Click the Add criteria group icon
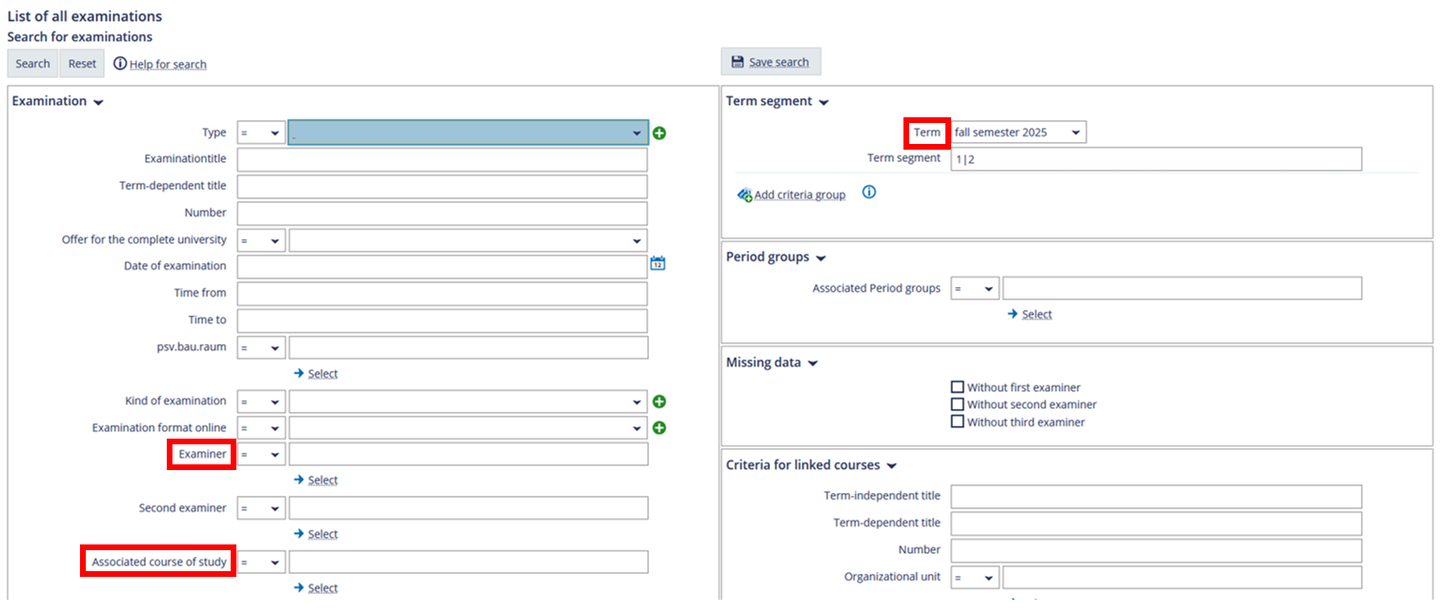Viewport: 1440px width, 615px height. point(744,195)
